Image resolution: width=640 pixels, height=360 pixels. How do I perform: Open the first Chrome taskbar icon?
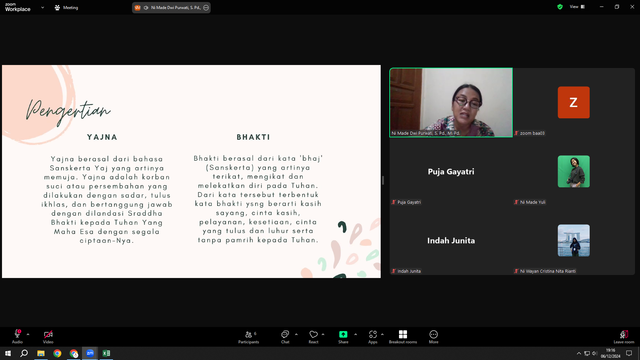[x=57, y=353]
